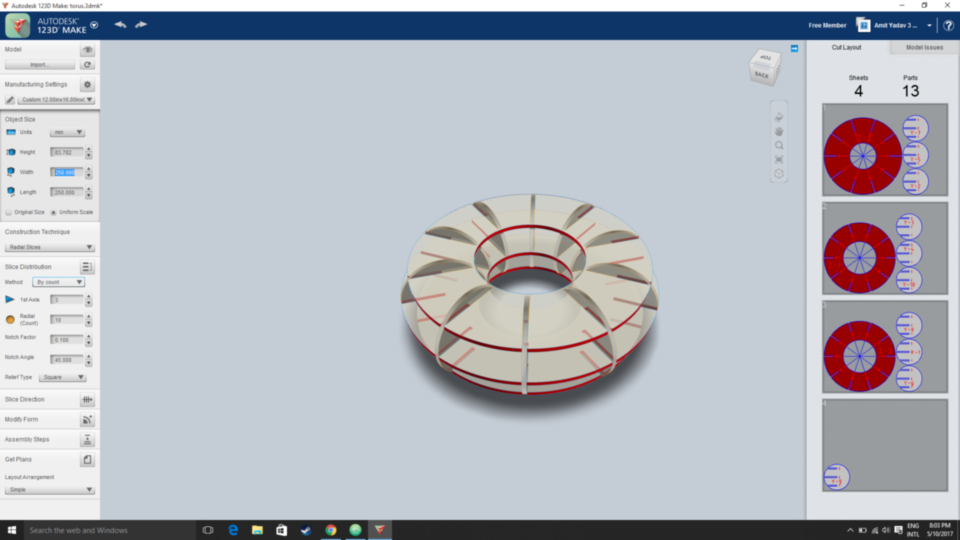Increase Radial count with up stepper

pyautogui.click(x=89, y=317)
